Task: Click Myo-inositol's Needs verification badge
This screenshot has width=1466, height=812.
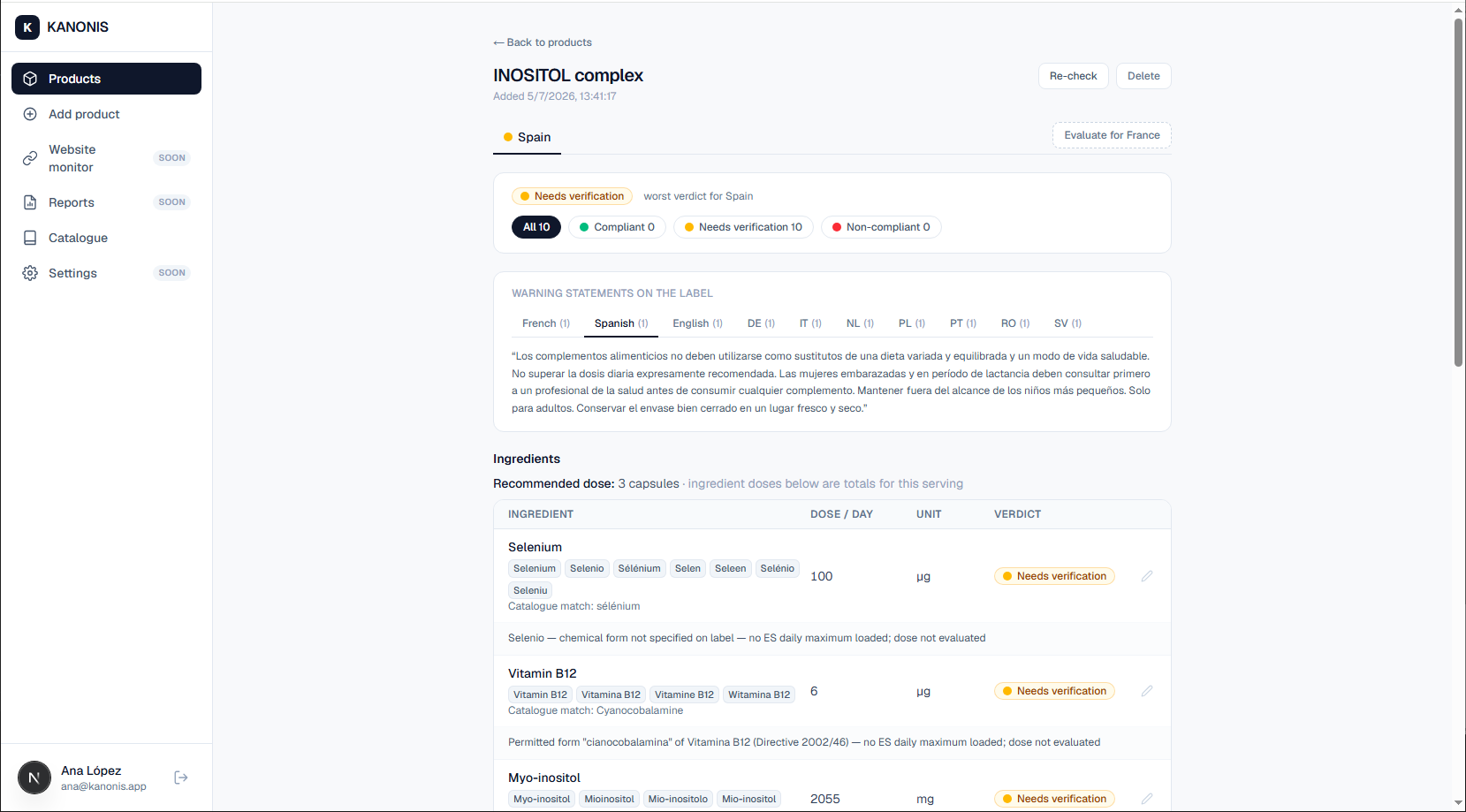Action: (x=1054, y=799)
